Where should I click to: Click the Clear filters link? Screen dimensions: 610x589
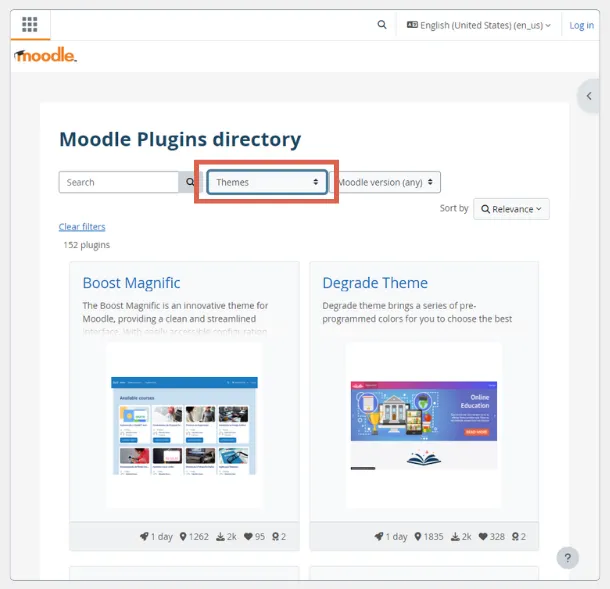(82, 227)
